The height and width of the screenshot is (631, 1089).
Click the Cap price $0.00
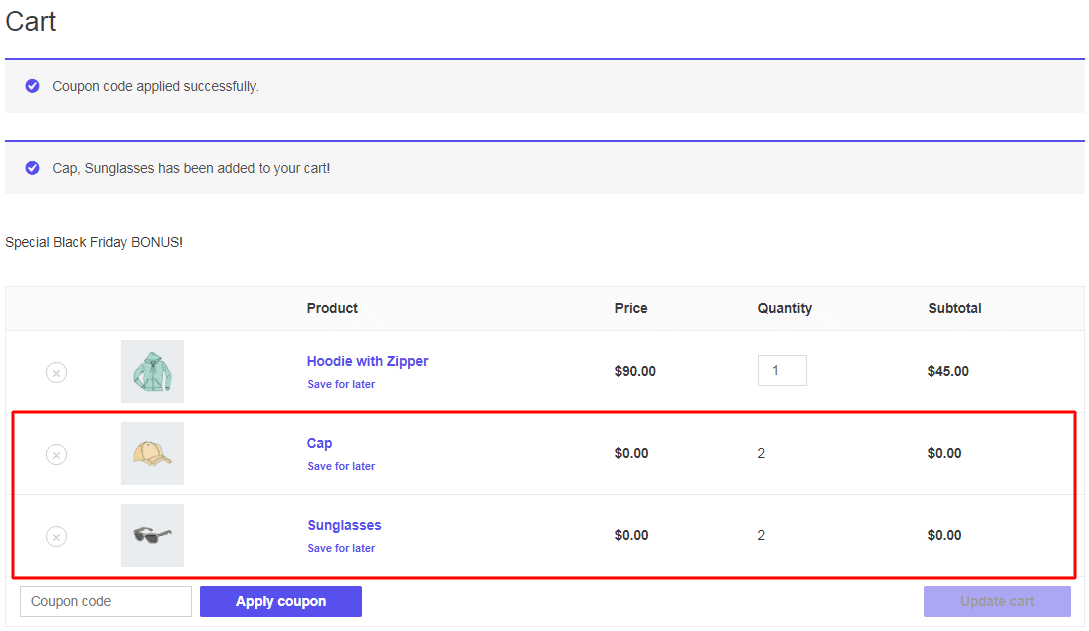631,453
